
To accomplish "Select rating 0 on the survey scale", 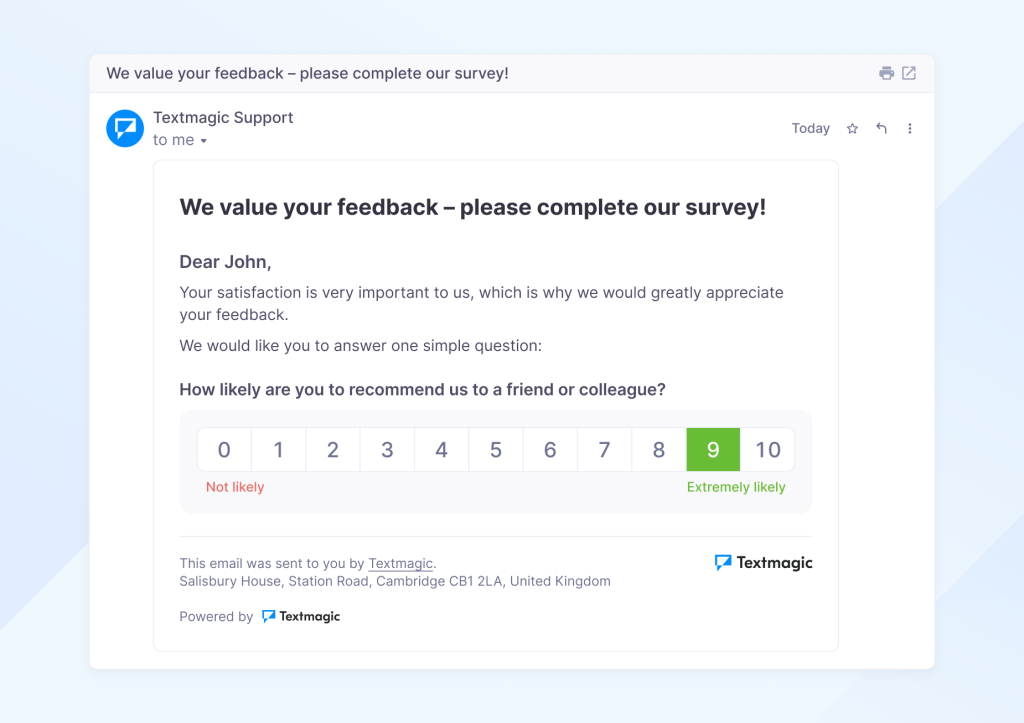I will click(224, 450).
